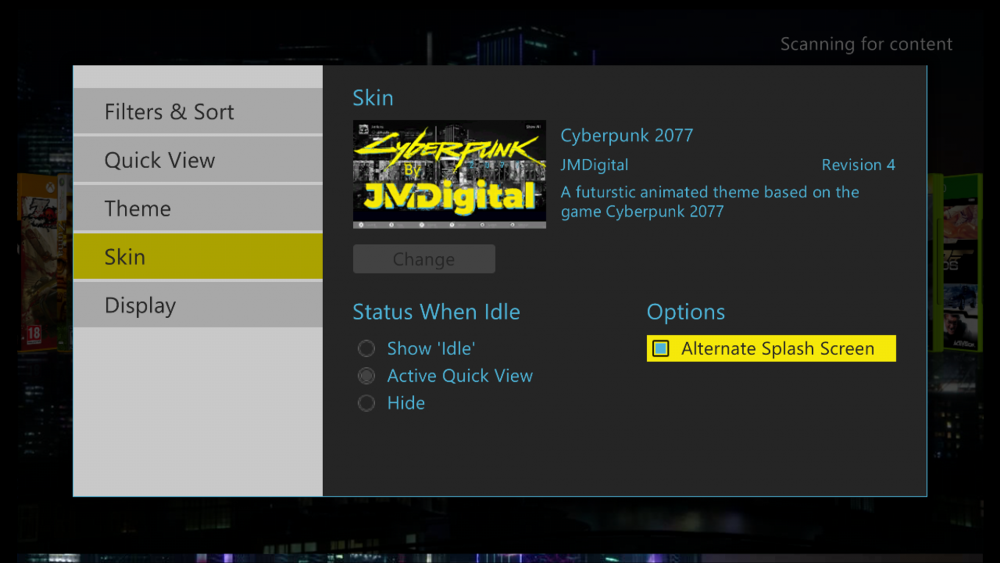Open the Theme settings tab

point(198,208)
